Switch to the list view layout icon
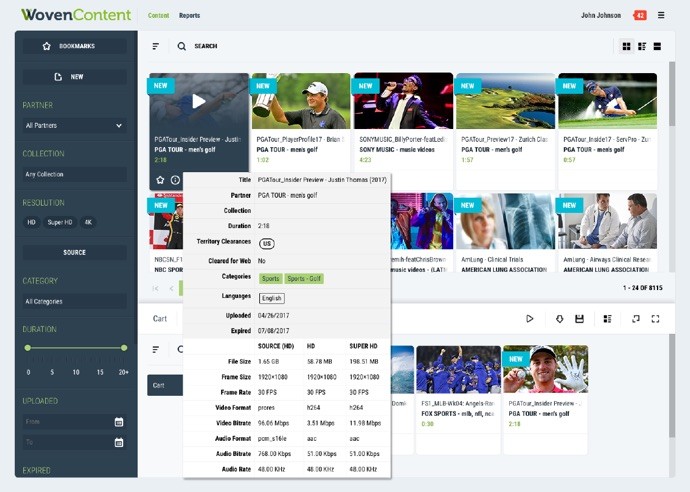This screenshot has height=492, width=690. pos(657,46)
